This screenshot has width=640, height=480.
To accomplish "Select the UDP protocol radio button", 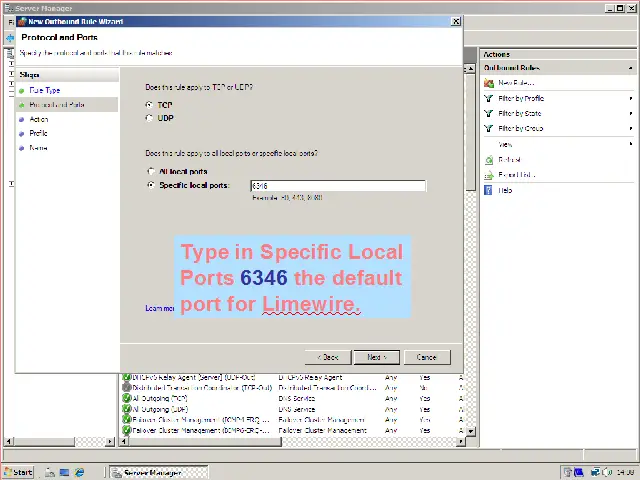I will 149,118.
